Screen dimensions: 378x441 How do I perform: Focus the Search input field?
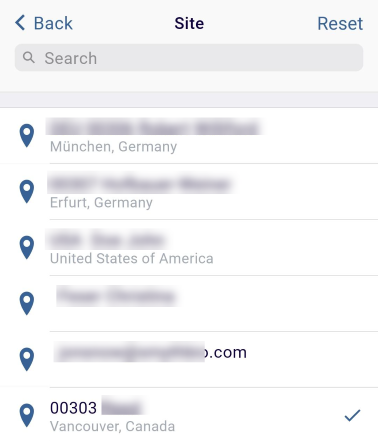coord(189,58)
